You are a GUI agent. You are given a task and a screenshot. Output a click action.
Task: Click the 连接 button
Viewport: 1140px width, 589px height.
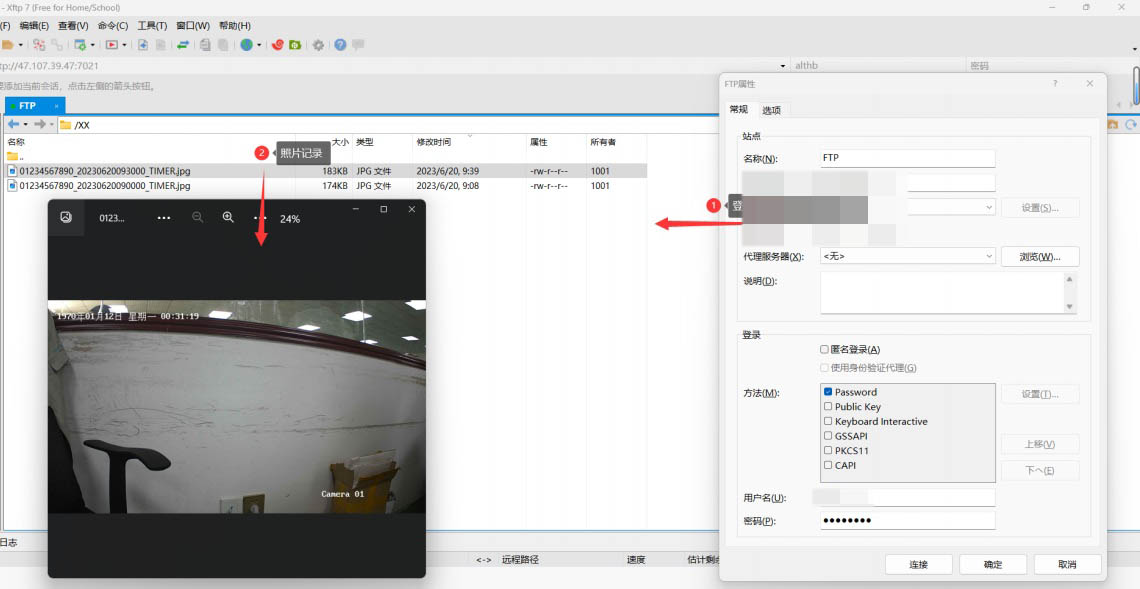[x=918, y=565]
